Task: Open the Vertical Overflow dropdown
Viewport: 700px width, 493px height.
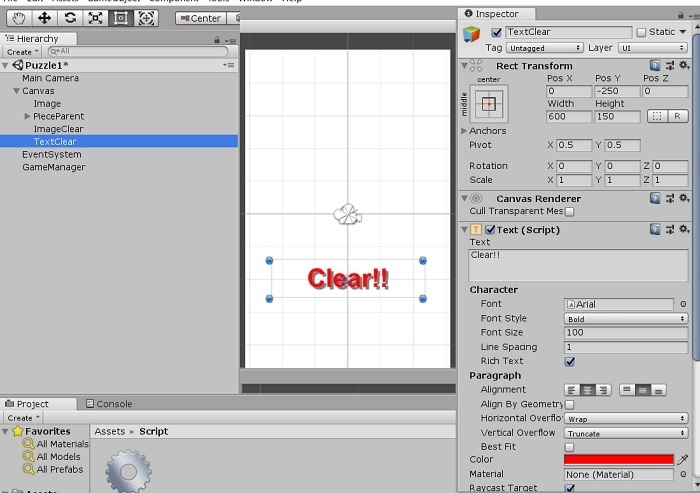Action: (x=625, y=433)
